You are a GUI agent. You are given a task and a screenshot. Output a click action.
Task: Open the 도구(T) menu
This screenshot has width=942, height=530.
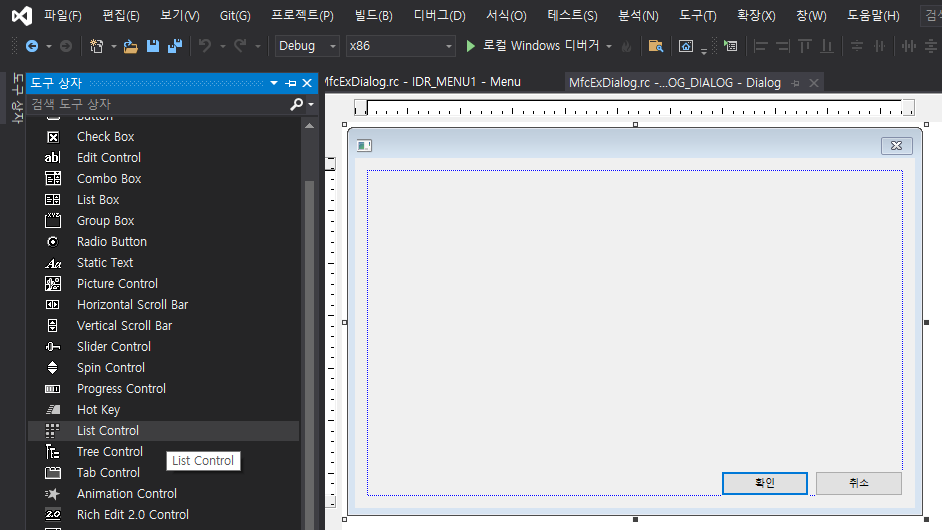[x=697, y=16]
